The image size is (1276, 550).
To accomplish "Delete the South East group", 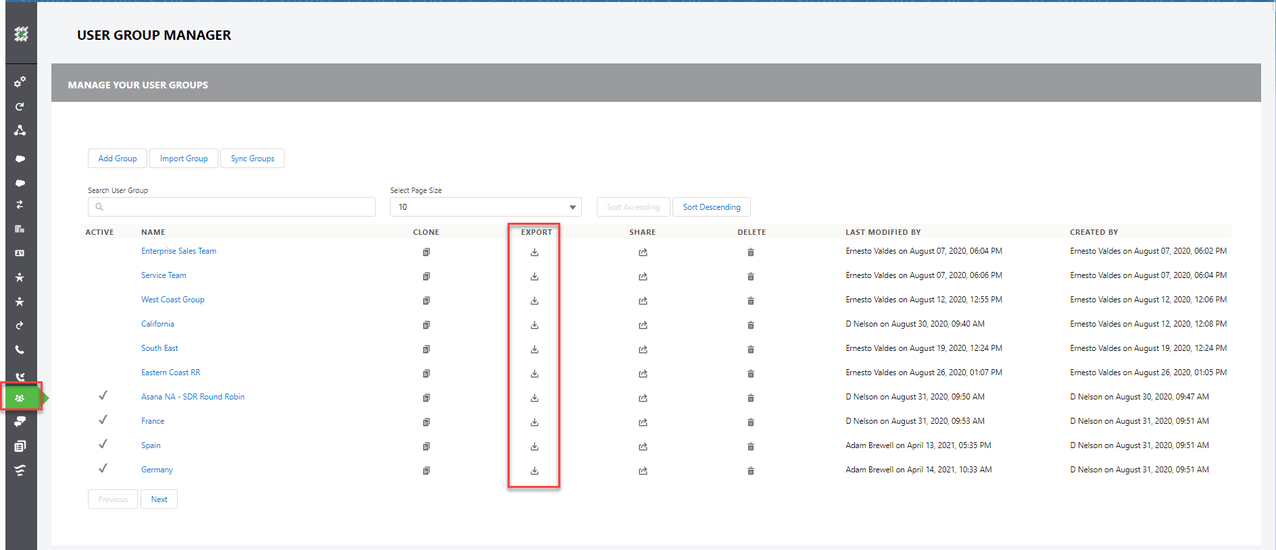I will (751, 349).
